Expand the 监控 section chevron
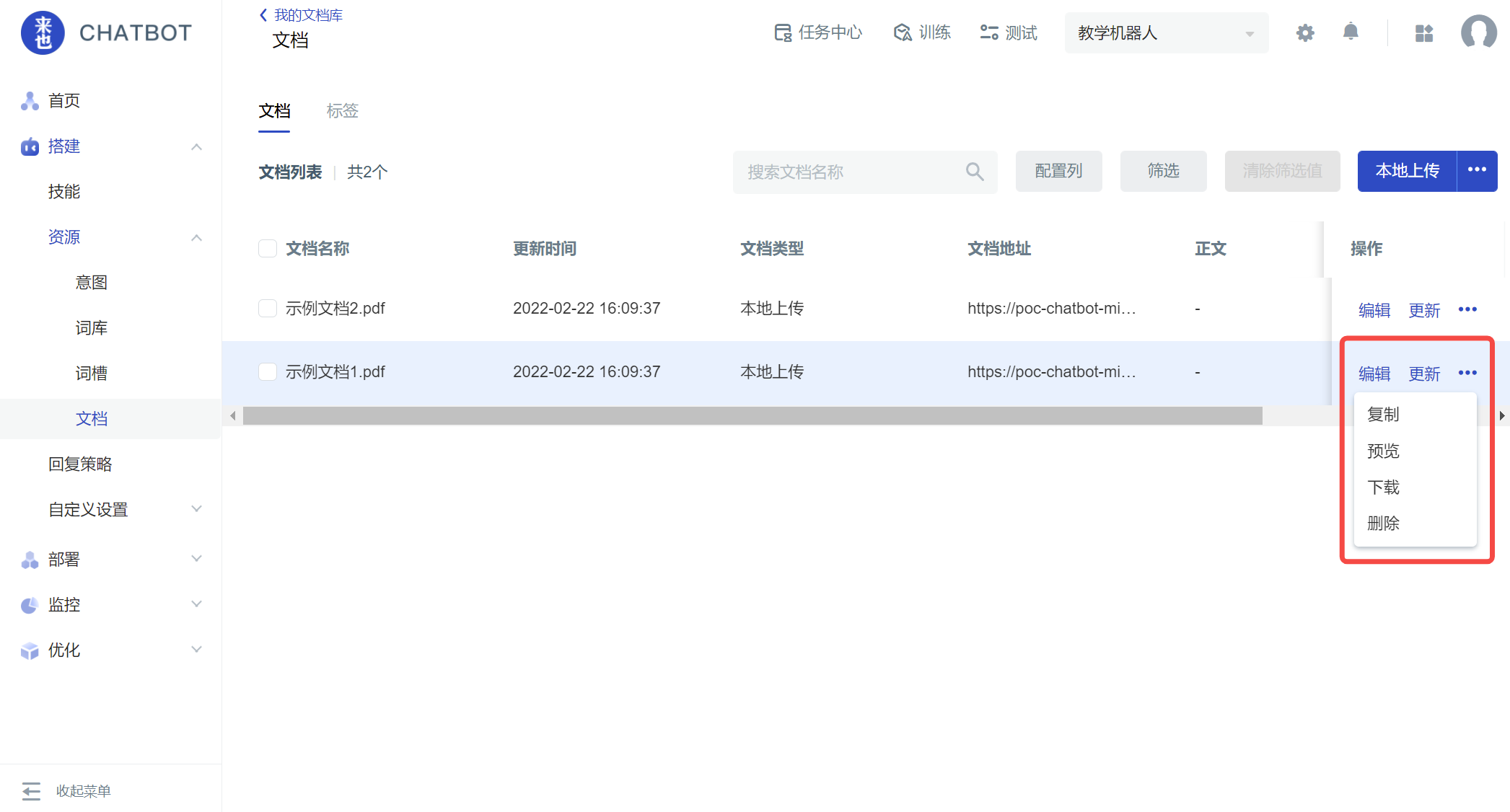Image resolution: width=1510 pixels, height=812 pixels. tap(196, 604)
